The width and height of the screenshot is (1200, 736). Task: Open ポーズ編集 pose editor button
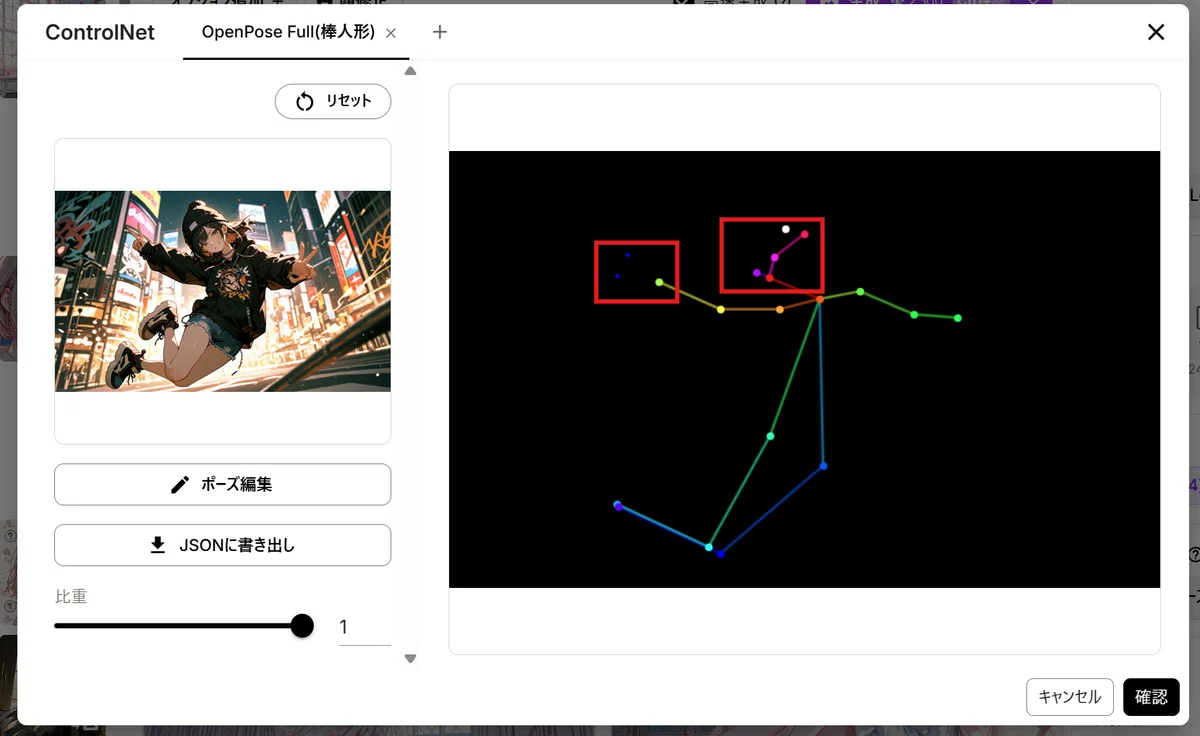pyautogui.click(x=222, y=485)
